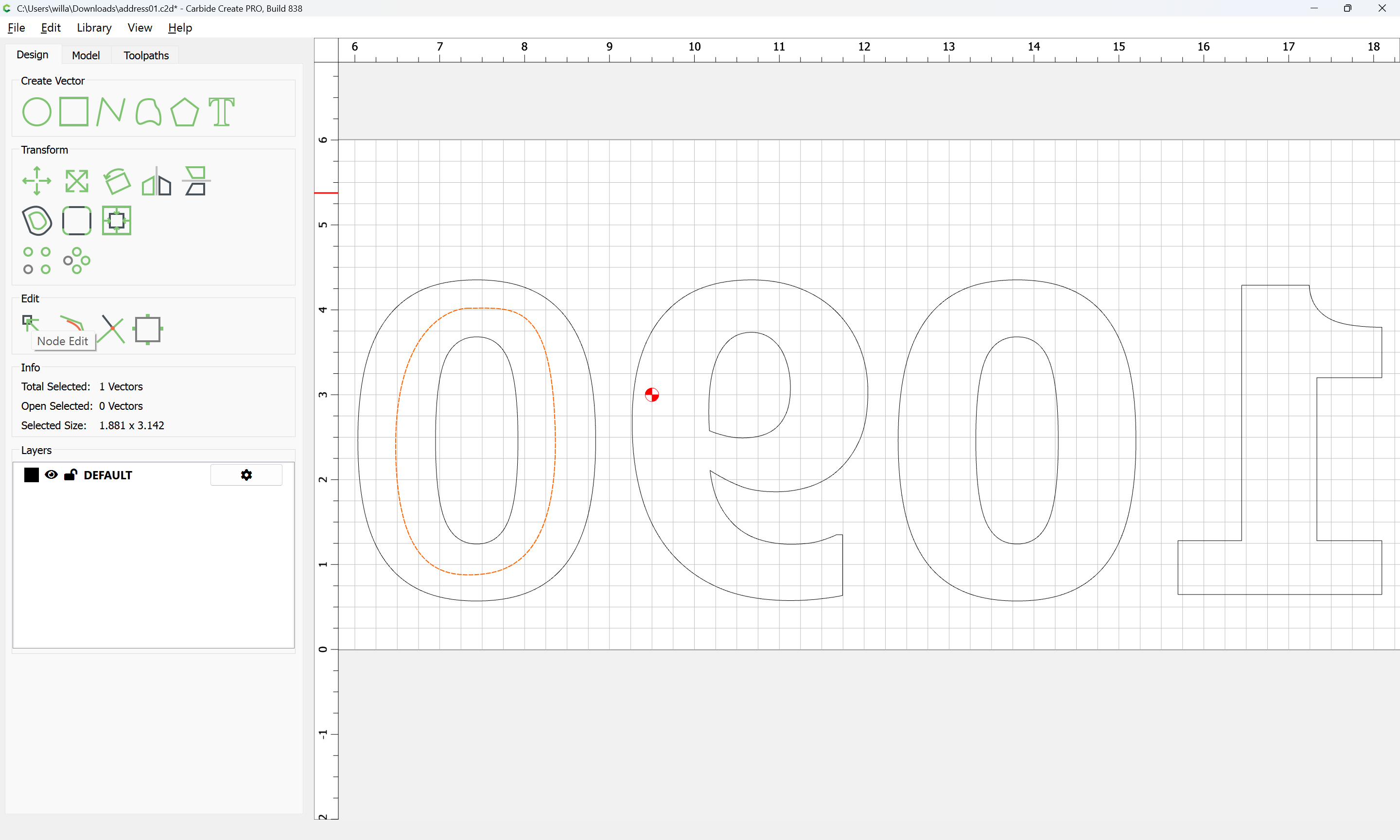Toggle the DEFAULT layer lock
1400x840 pixels.
pos(70,475)
